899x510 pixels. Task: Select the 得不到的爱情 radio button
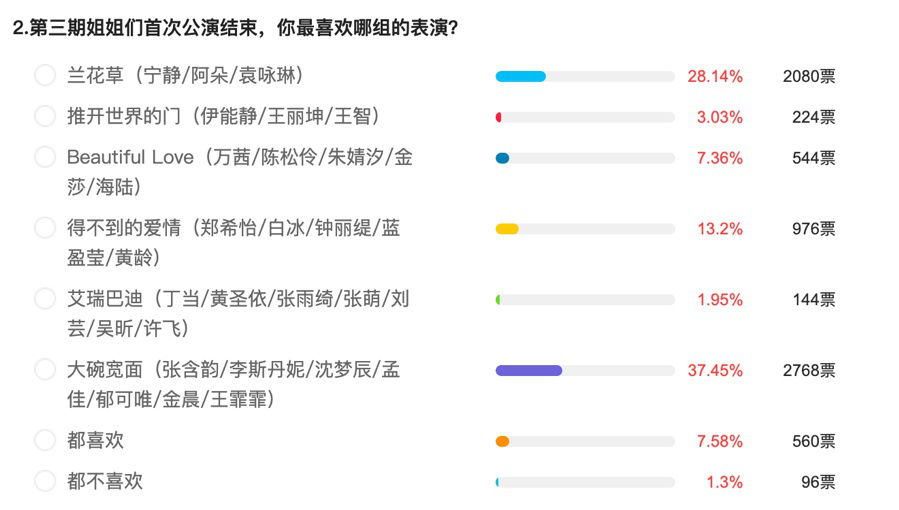[45, 228]
